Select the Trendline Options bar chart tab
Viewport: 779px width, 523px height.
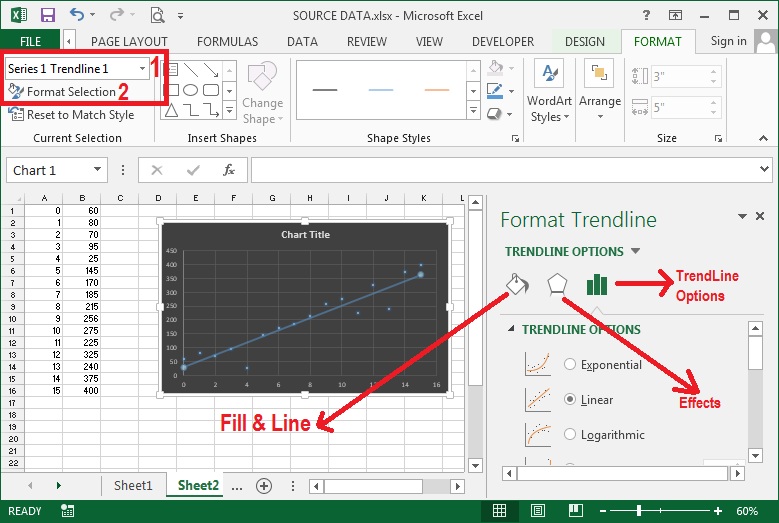tap(597, 285)
